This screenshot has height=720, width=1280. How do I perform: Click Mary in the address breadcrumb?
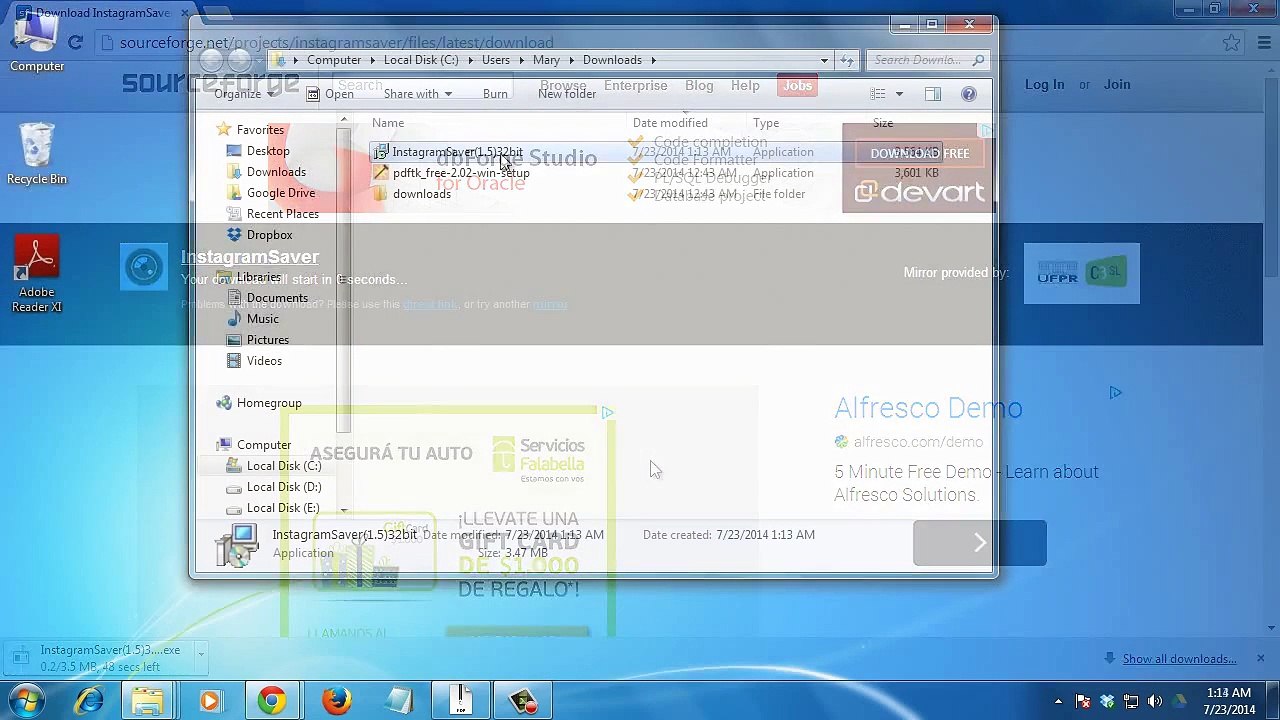click(546, 60)
